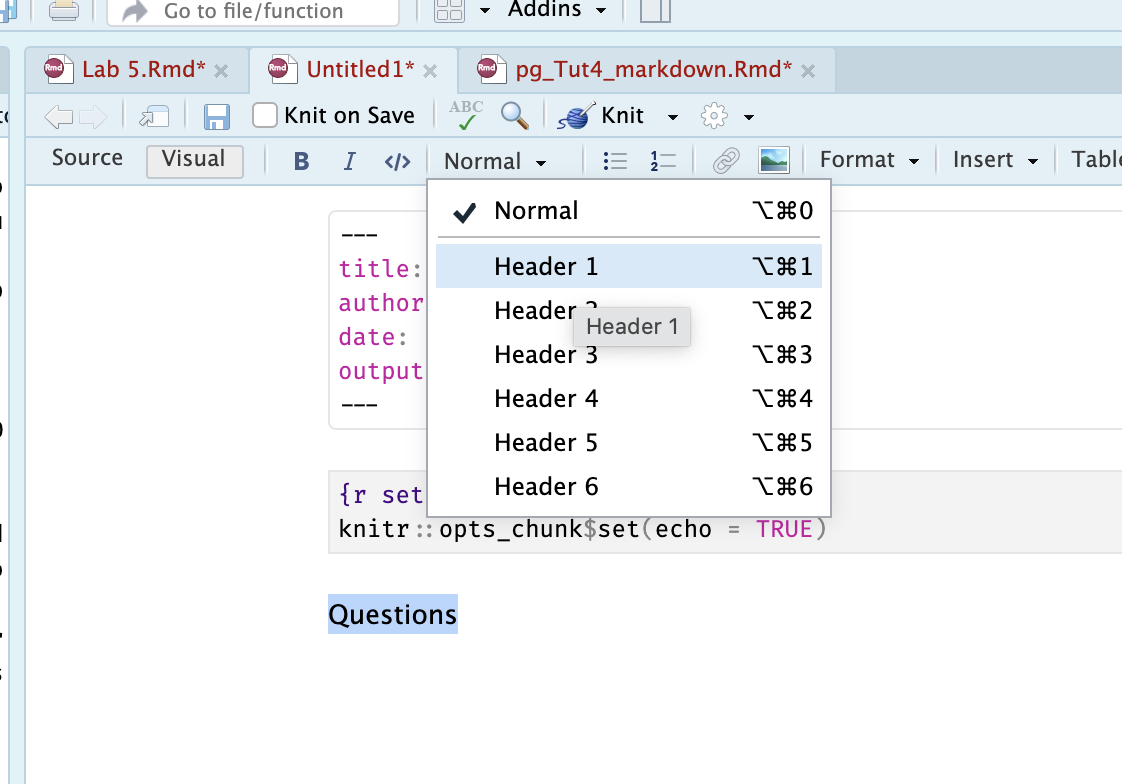Click the save document floppy disk icon
1122x784 pixels.
click(x=216, y=117)
